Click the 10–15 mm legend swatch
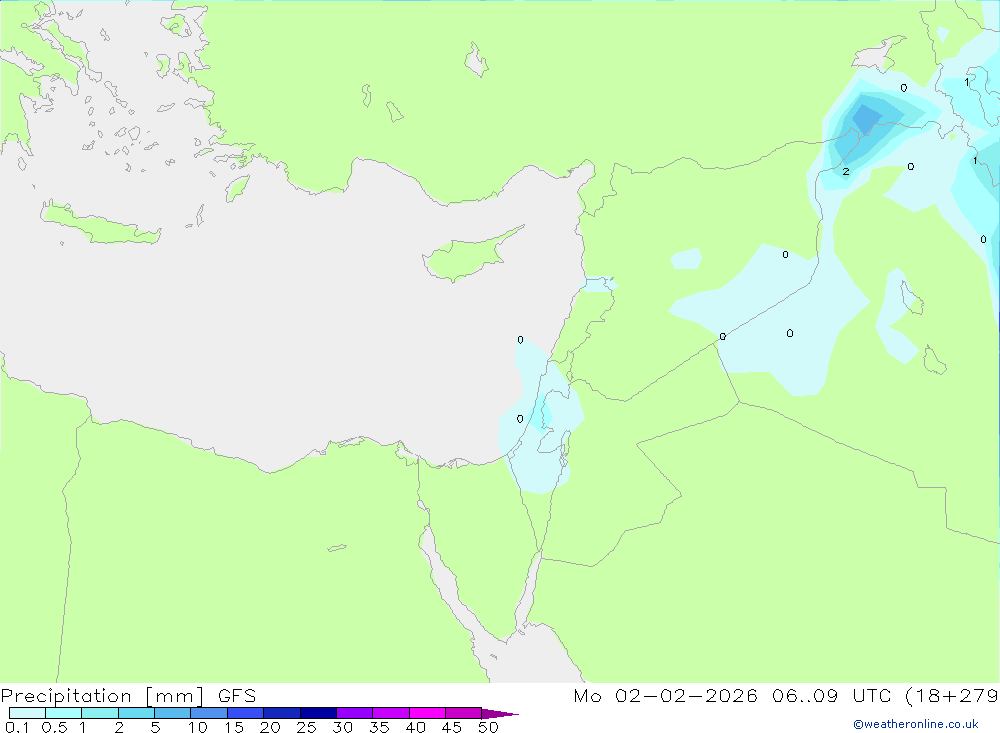The image size is (1000, 733). pos(209,713)
